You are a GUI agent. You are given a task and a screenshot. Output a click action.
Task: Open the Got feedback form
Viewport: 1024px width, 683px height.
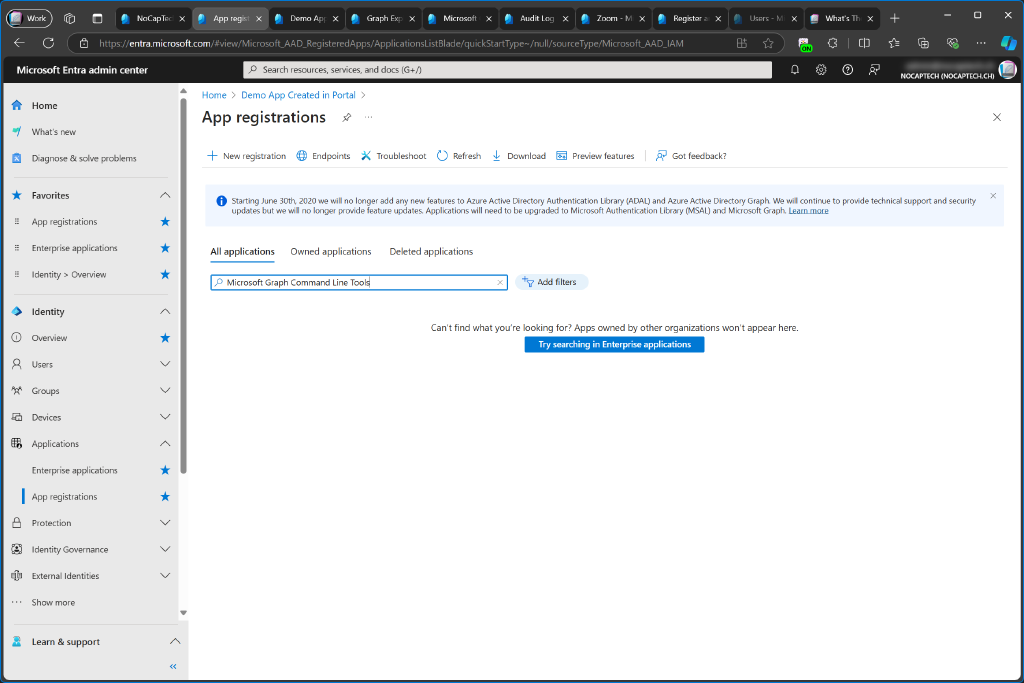point(691,156)
